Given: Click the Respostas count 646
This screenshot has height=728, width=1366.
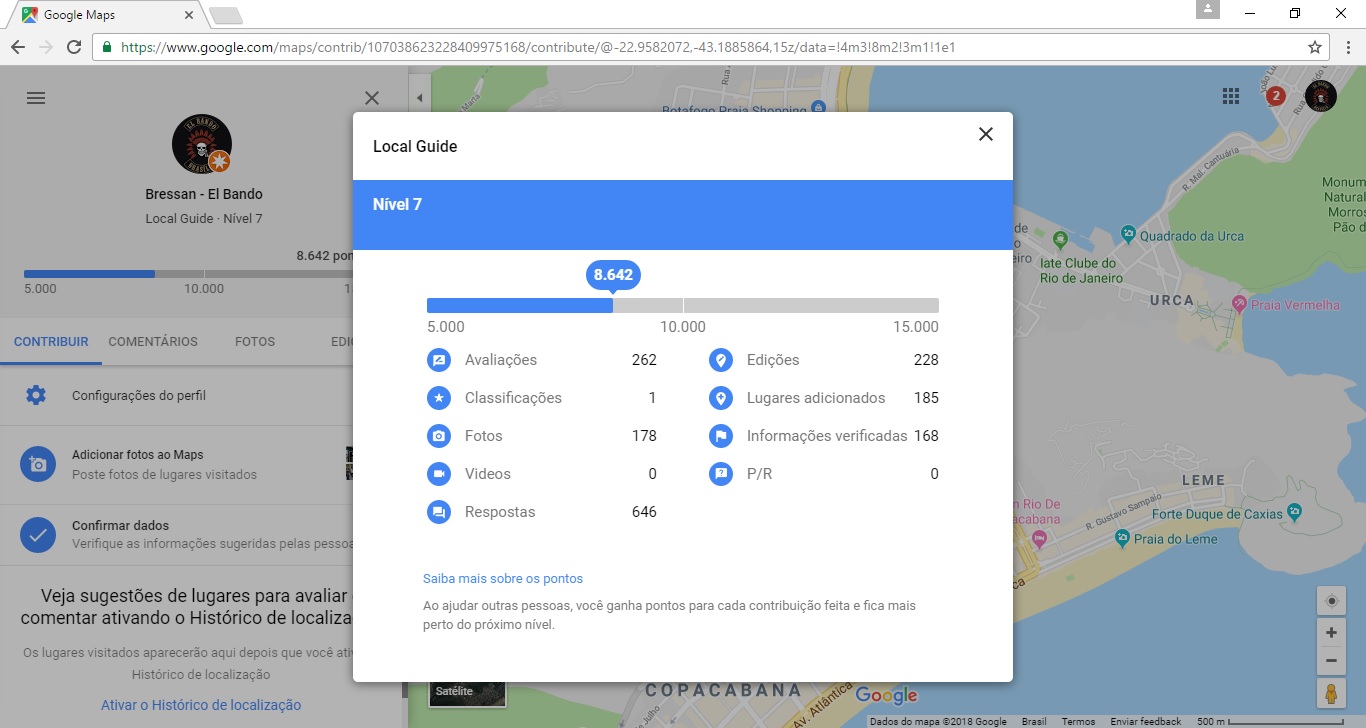Looking at the screenshot, I should tap(644, 512).
